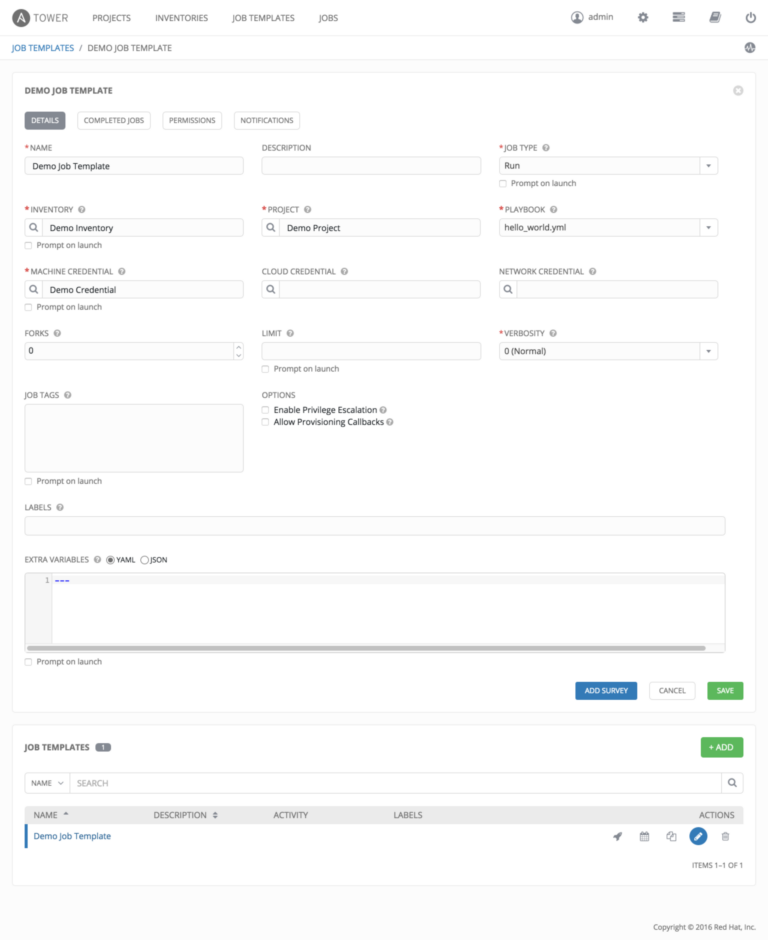
Task: Open the Verbosity dropdown
Action: (x=608, y=351)
